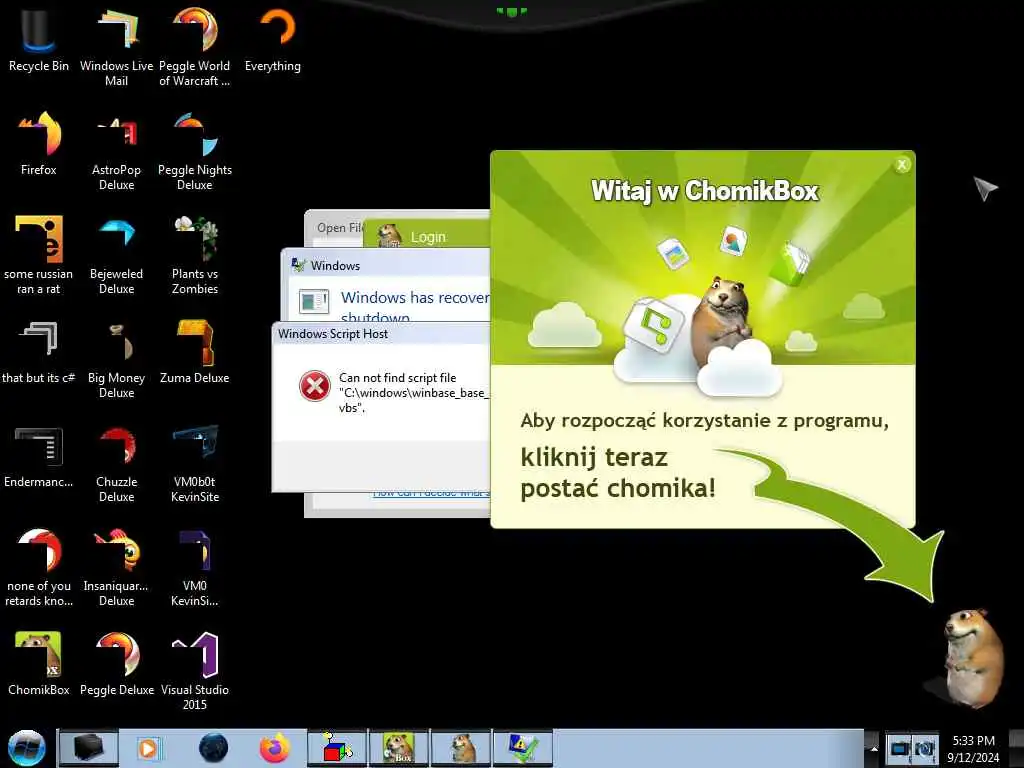Screen dimensions: 1024x768
Task: Click the red error icon in Script Host
Action: [315, 386]
